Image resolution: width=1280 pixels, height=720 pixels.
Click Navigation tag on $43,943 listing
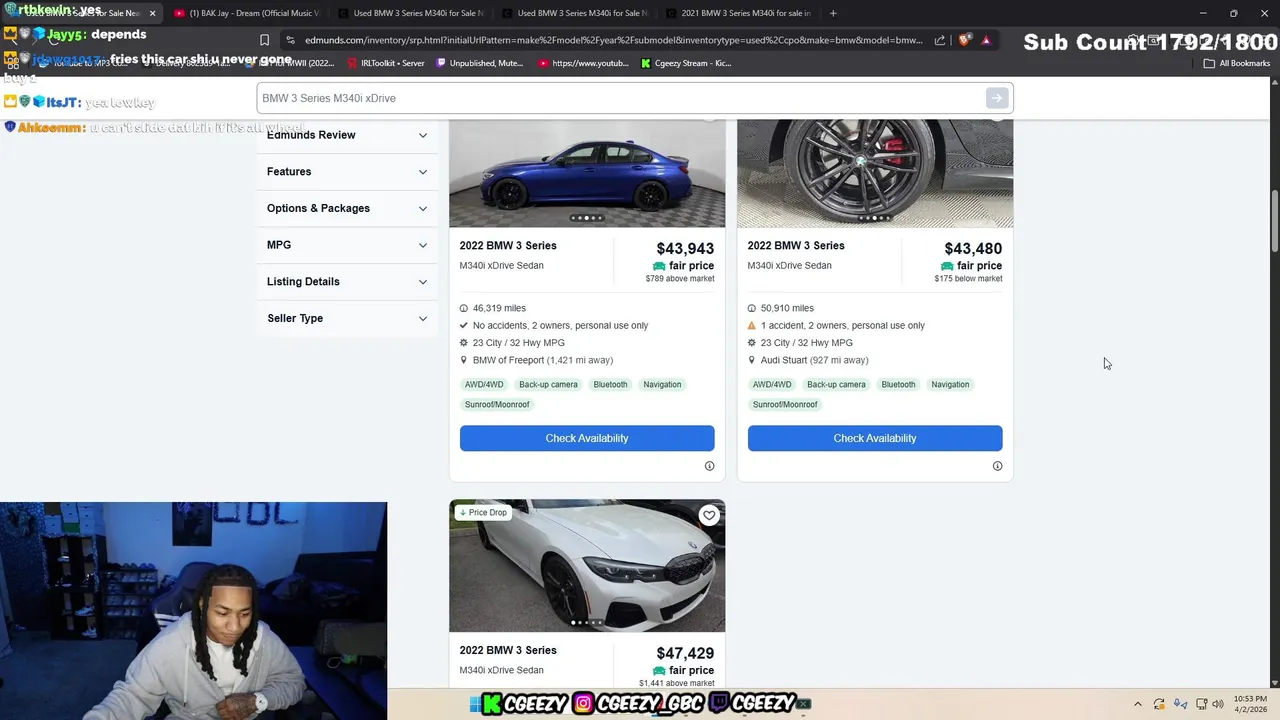pos(662,385)
